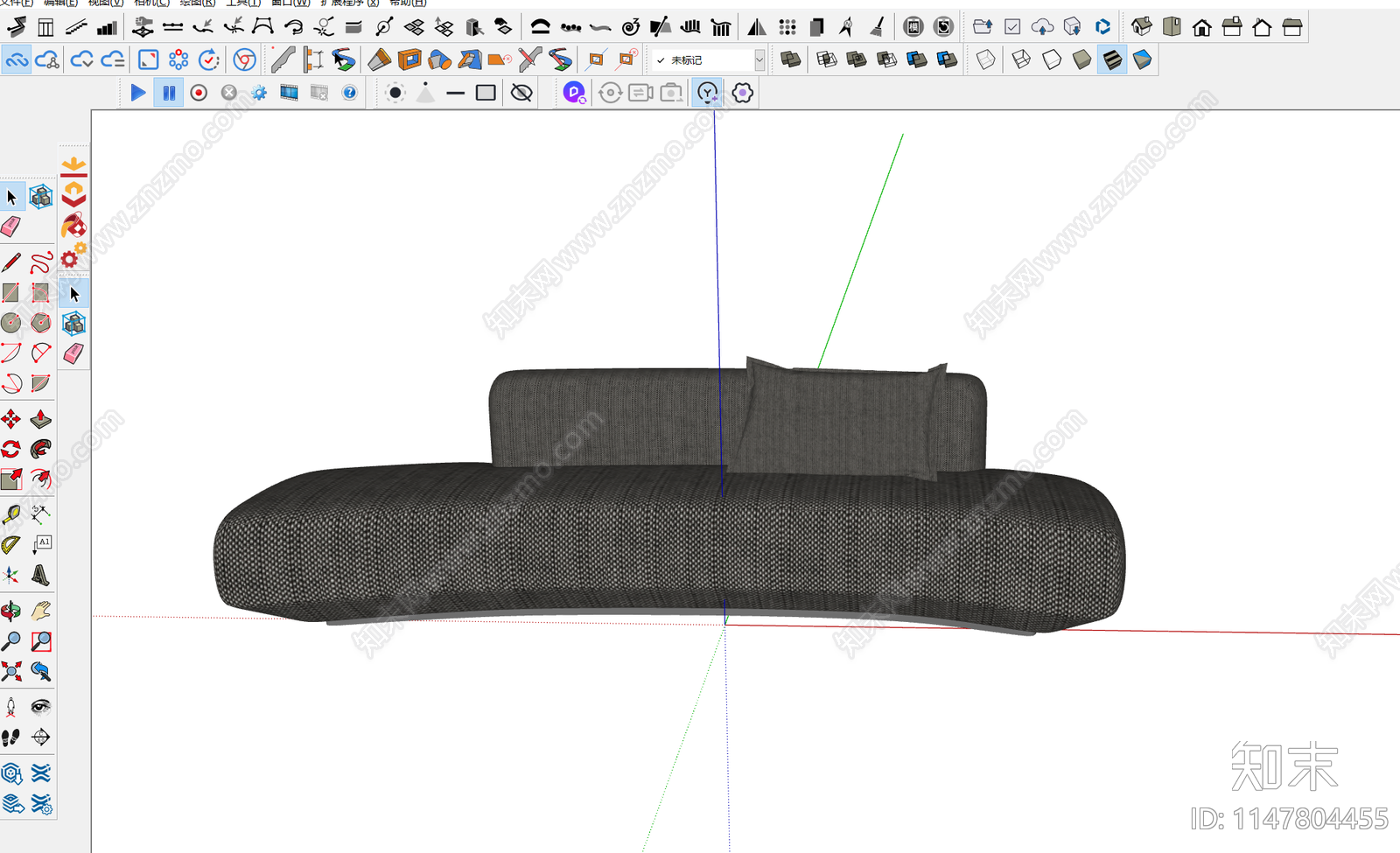This screenshot has width=1400, height=853.
Task: Switch to Iso house view
Action: pyautogui.click(x=1141, y=27)
